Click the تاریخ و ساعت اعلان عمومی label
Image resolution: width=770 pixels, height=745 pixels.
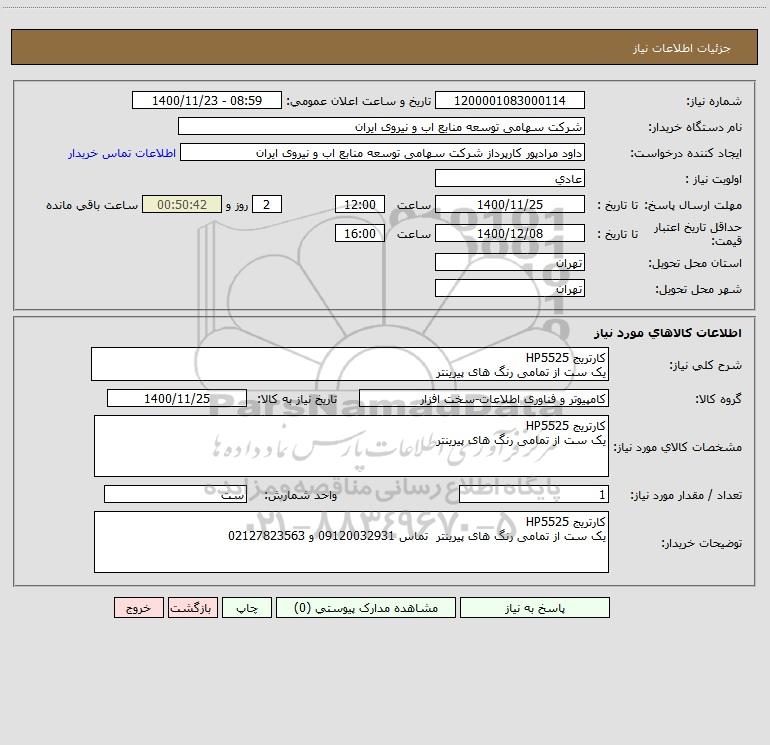click(359, 101)
